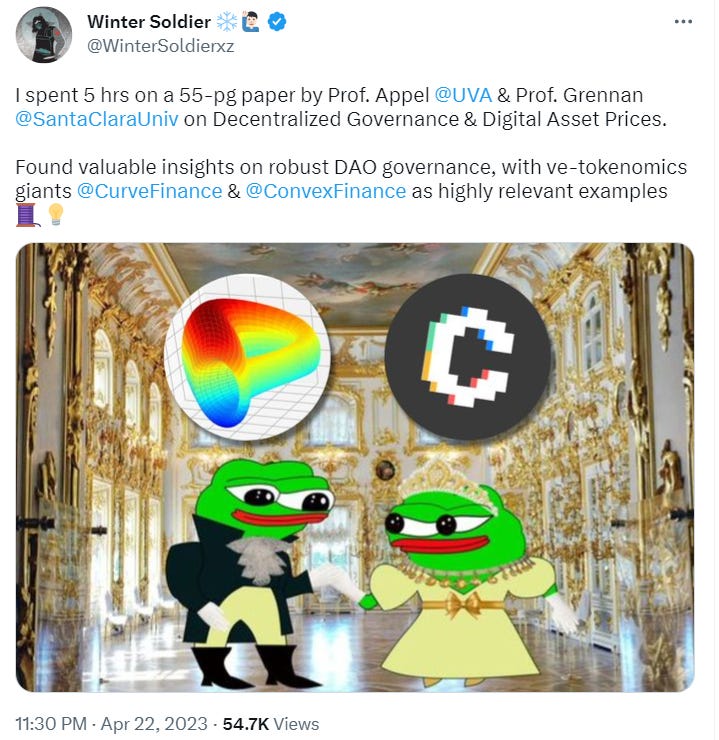Image resolution: width=719 pixels, height=740 pixels.
Task: Click the Apr 22, 2023 date
Action: [x=154, y=724]
